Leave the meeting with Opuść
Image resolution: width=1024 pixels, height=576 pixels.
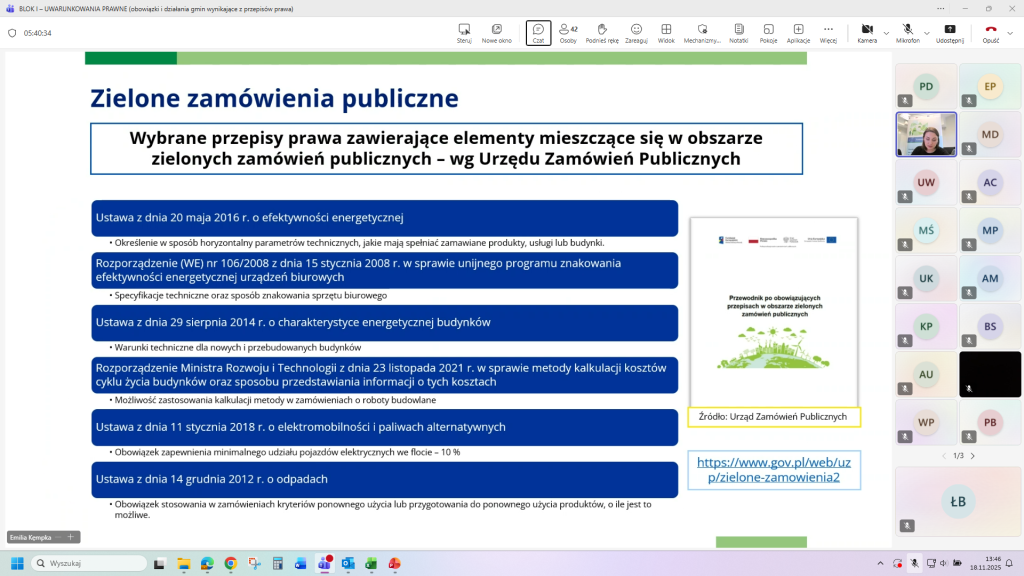click(990, 33)
